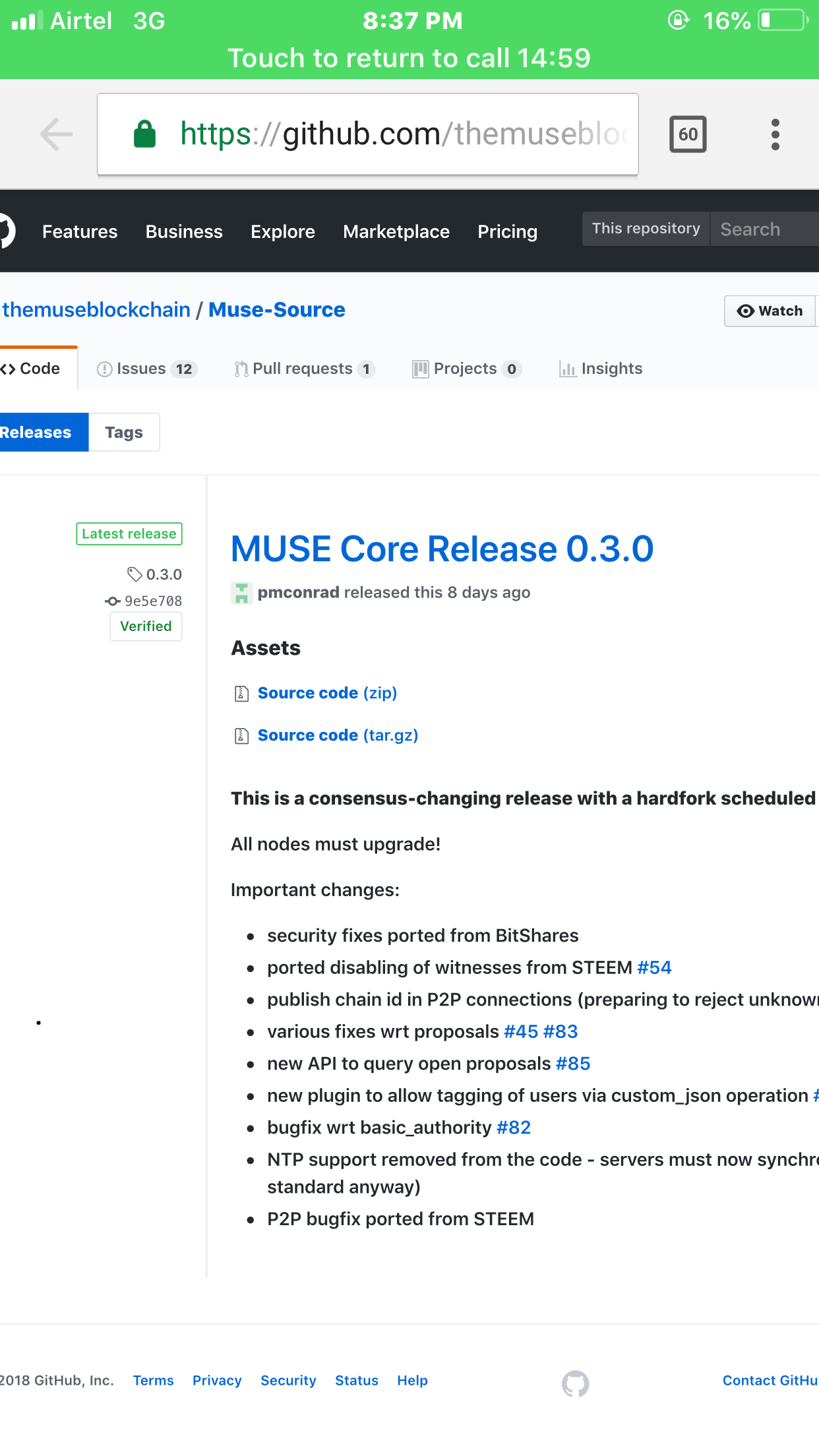Screen dimensions: 819x1456
Task: Tap the repository Search field
Action: pyautogui.click(x=765, y=229)
